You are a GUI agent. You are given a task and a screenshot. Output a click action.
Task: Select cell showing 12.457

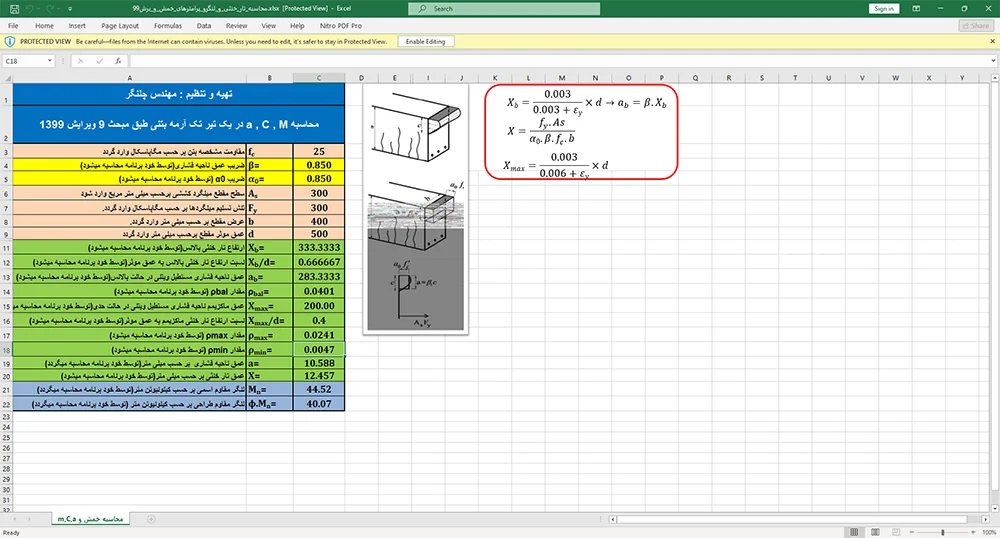point(319,376)
